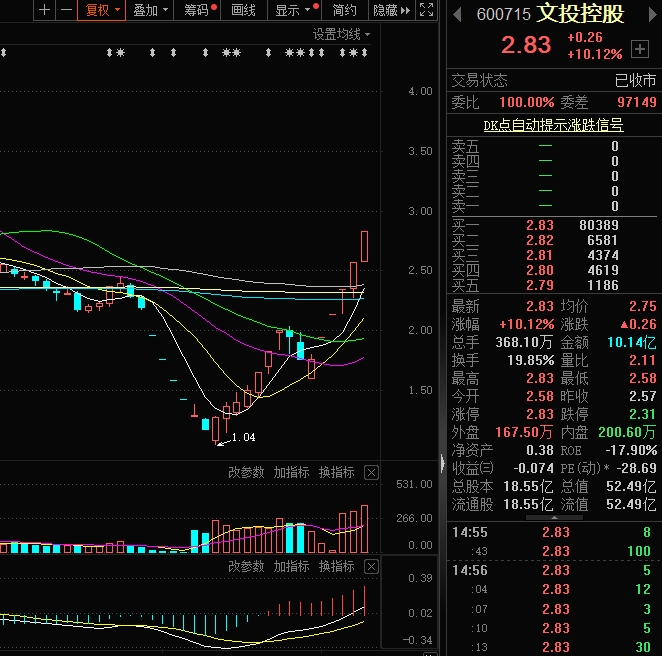This screenshot has height=656, width=662.
Task: Open the 叠加 dropdown
Action: pyautogui.click(x=150, y=10)
